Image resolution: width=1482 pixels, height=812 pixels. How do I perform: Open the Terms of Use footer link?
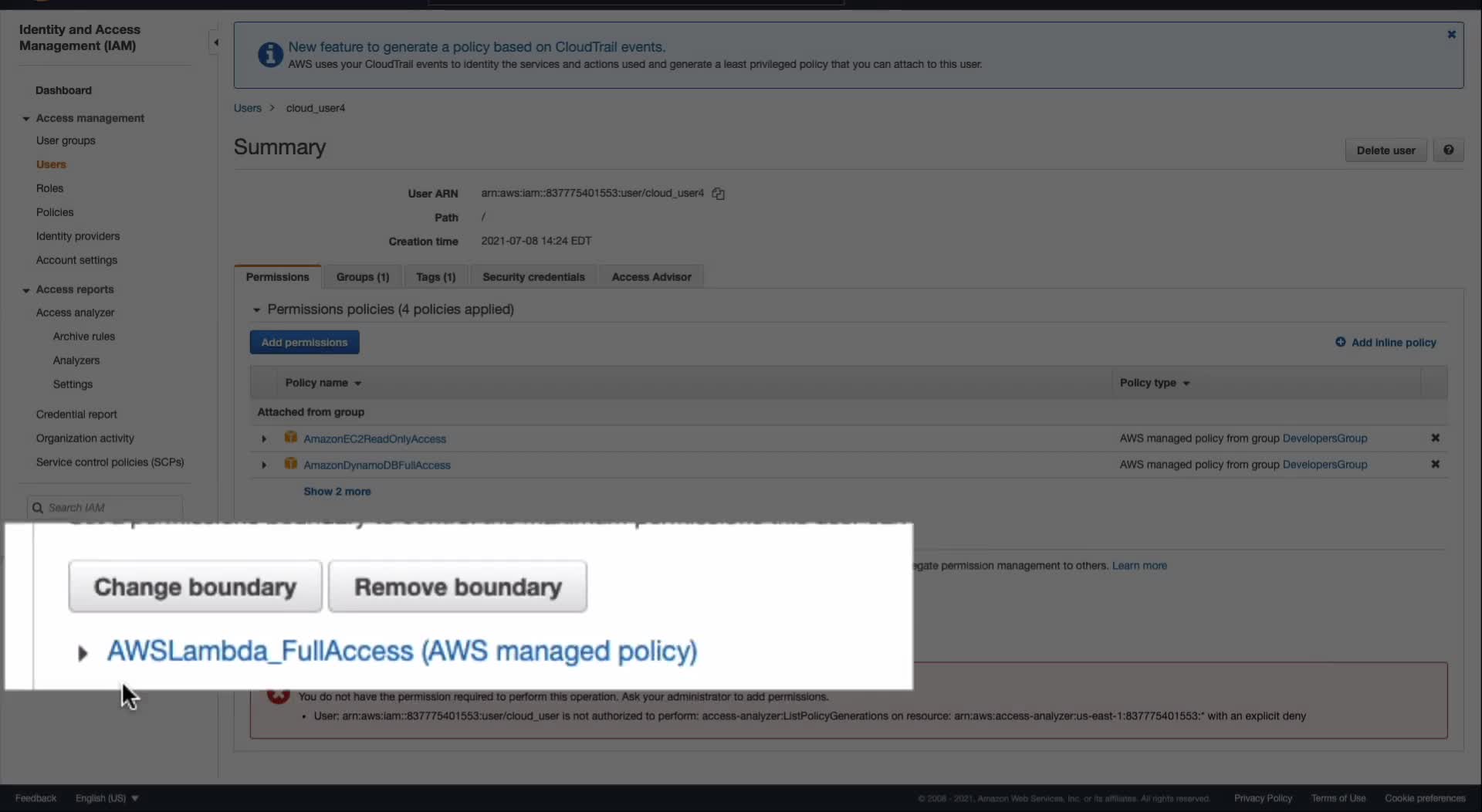pyautogui.click(x=1338, y=798)
